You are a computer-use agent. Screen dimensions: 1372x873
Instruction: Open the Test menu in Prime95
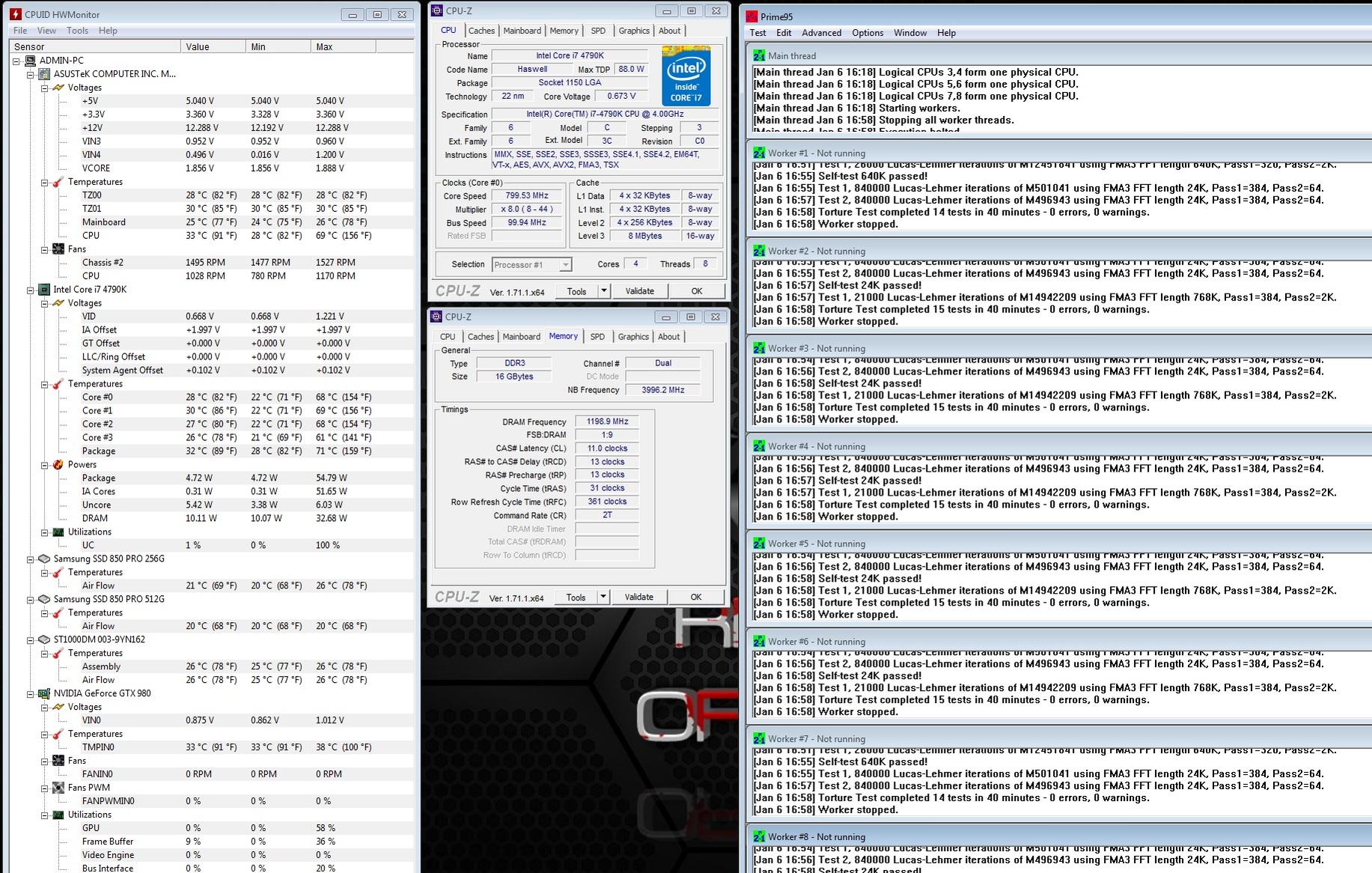(757, 33)
